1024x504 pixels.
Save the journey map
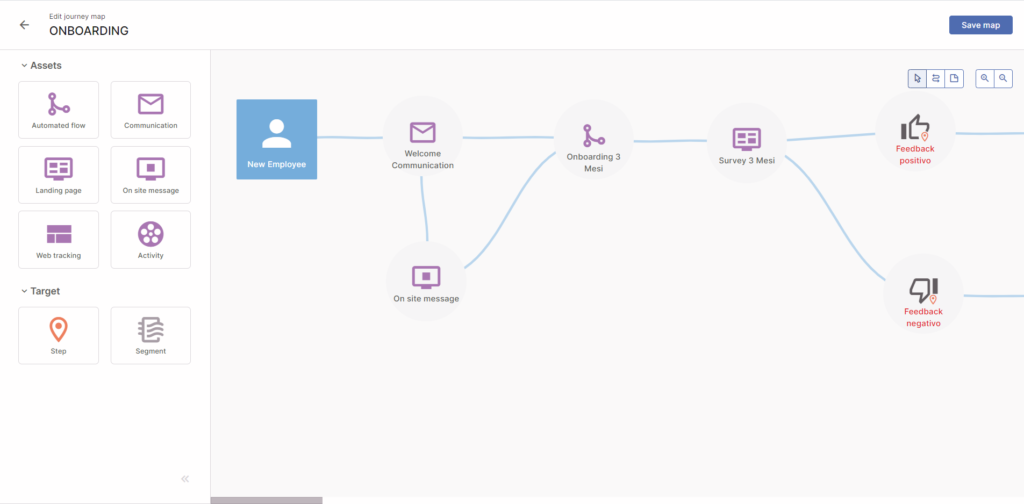pyautogui.click(x=980, y=25)
